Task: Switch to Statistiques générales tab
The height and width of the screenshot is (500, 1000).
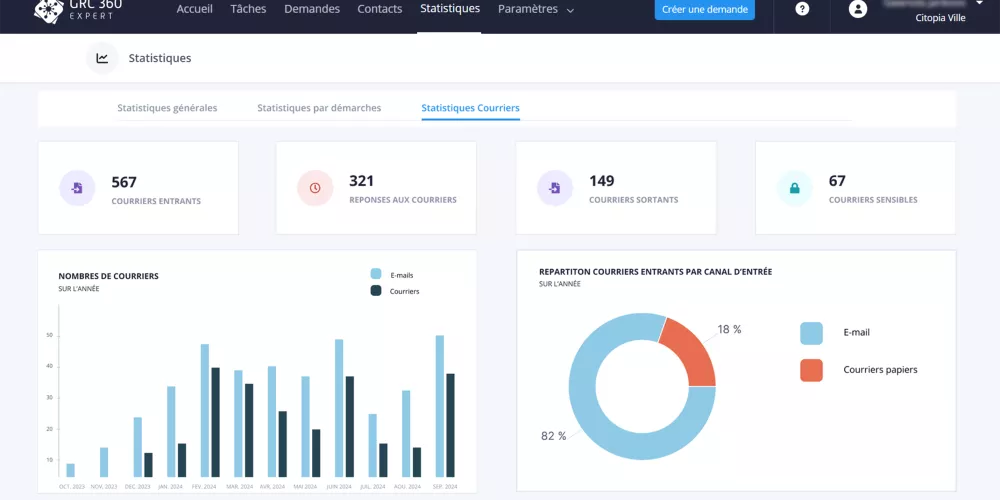Action: pos(167,108)
